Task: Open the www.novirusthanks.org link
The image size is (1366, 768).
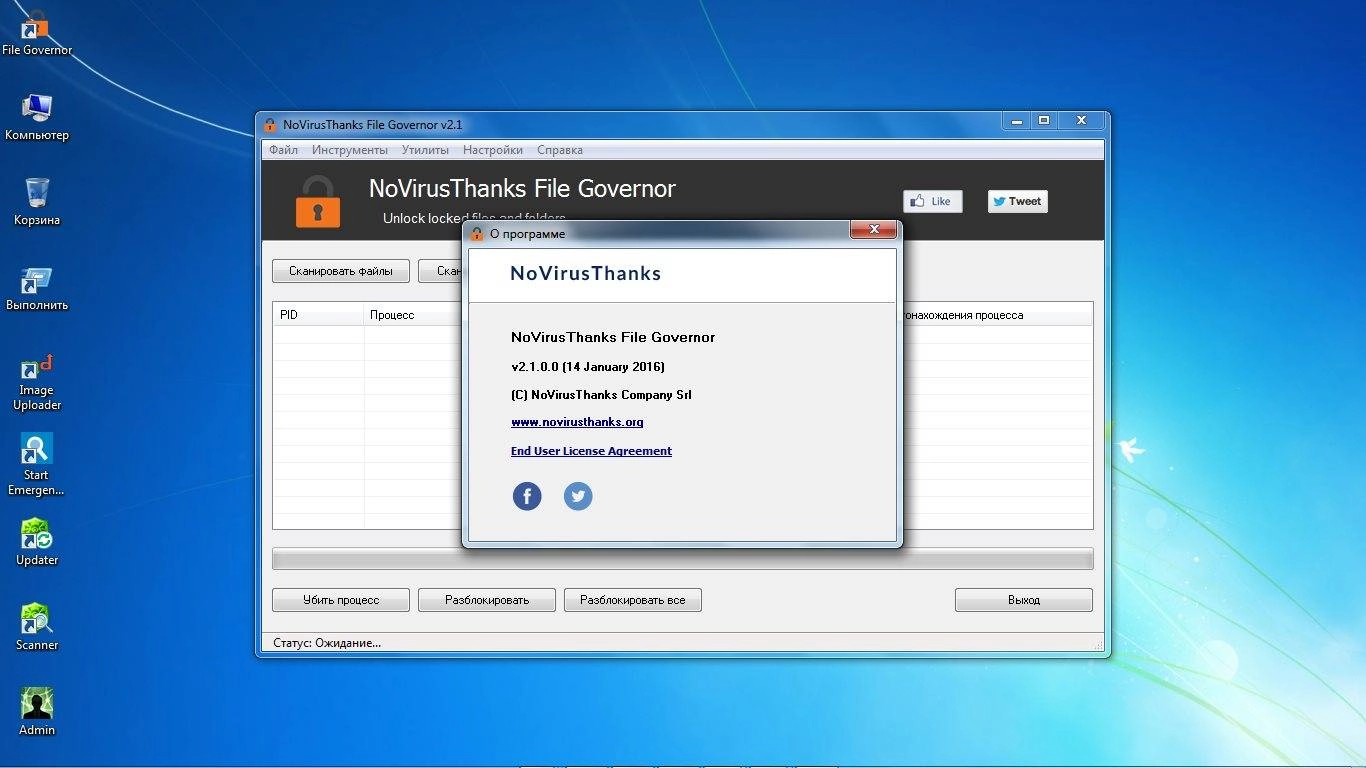Action: [577, 422]
